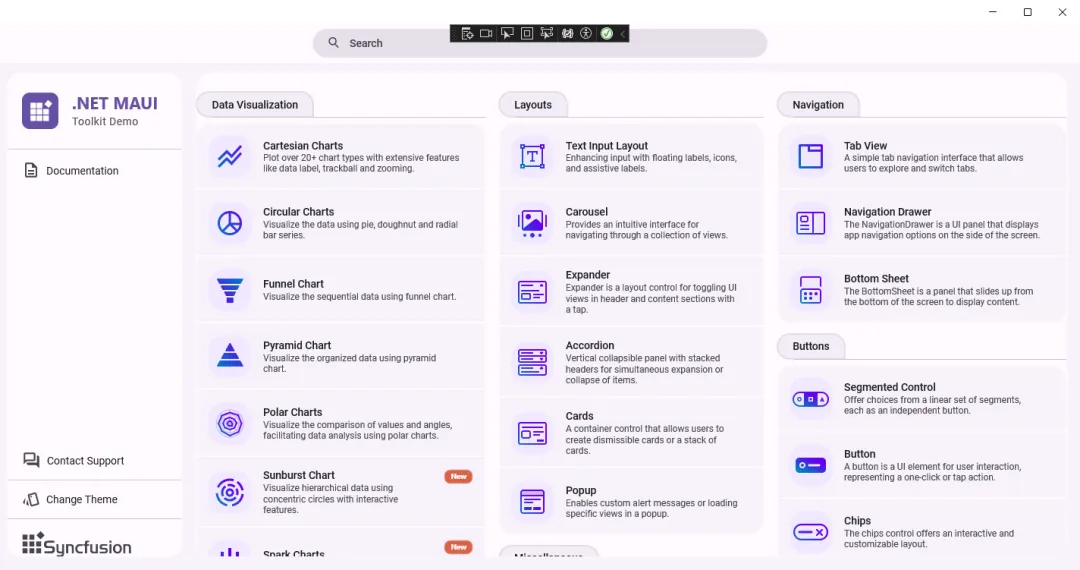The height and width of the screenshot is (570, 1080).
Task: Click Chips title text
Action: pos(858,521)
